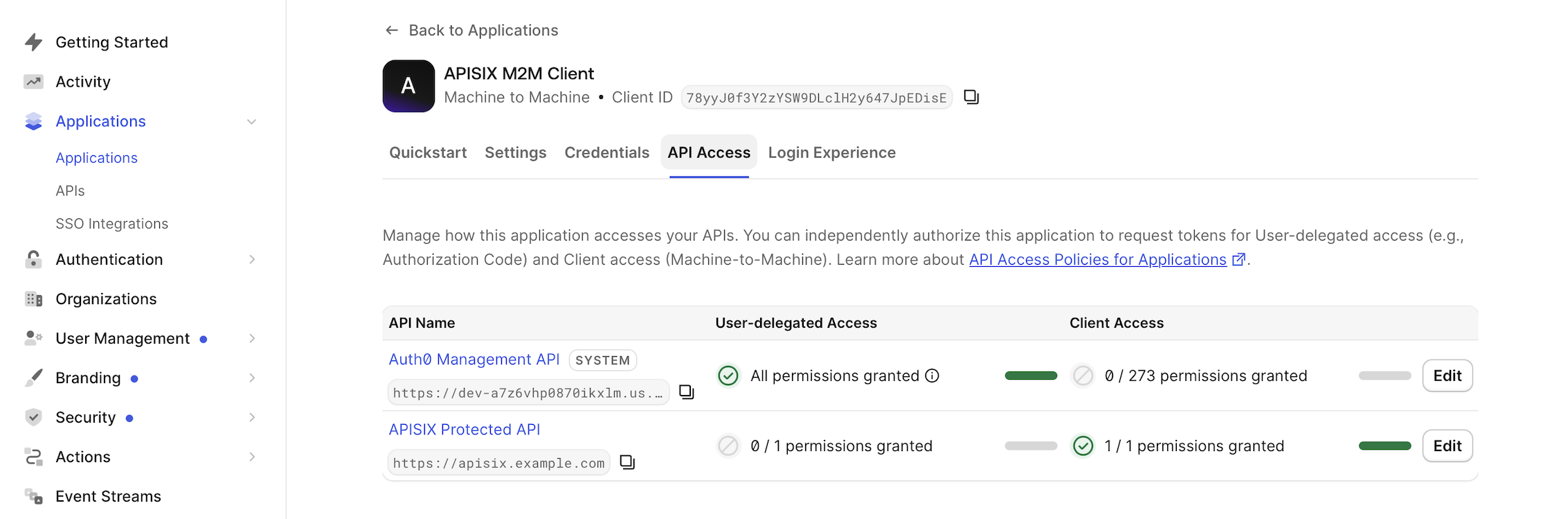Image resolution: width=1568 pixels, height=519 pixels.
Task: Go to the Login Experience tab
Action: pyautogui.click(x=832, y=152)
